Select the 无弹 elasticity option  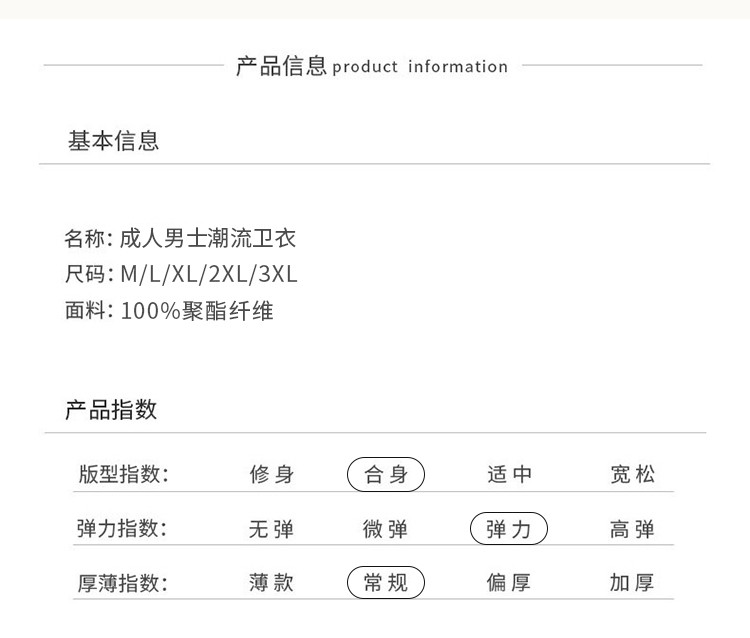[x=271, y=529]
